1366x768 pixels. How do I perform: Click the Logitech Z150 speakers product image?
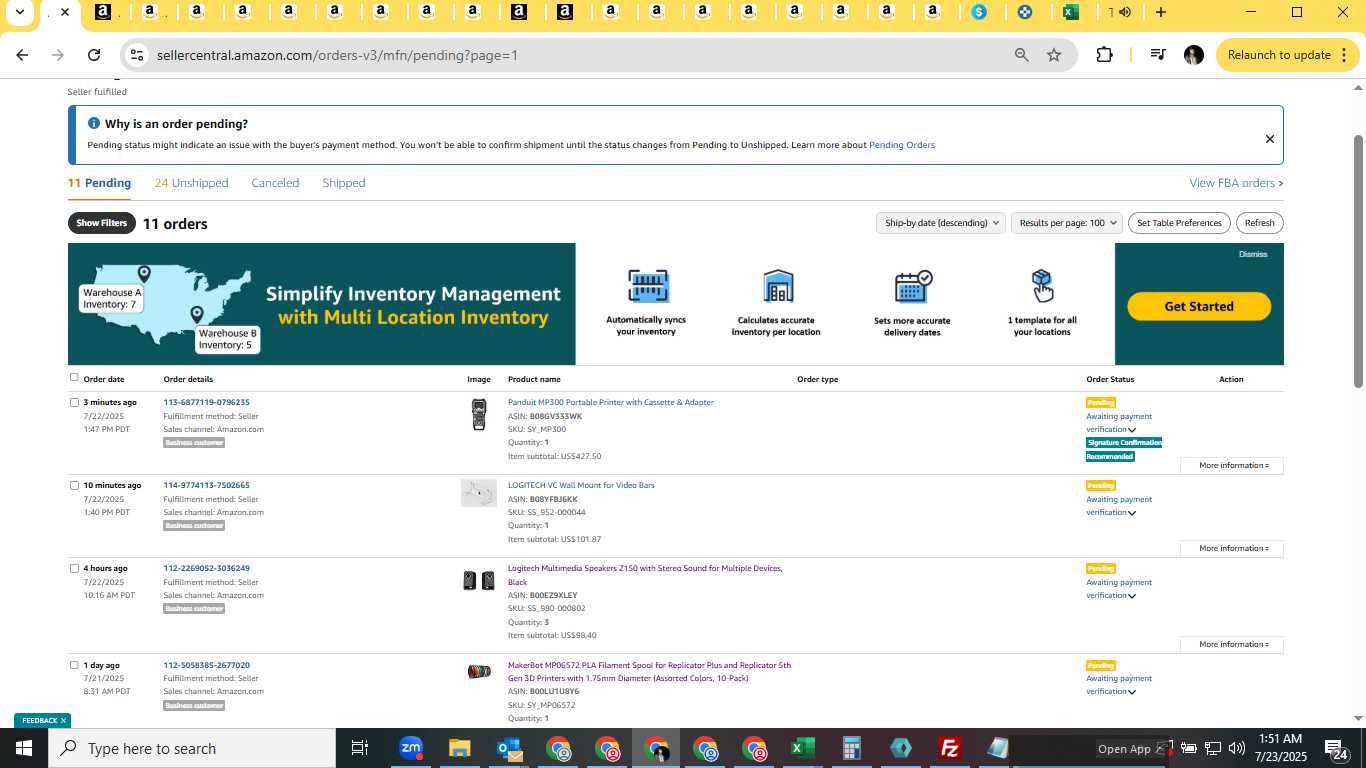479,580
